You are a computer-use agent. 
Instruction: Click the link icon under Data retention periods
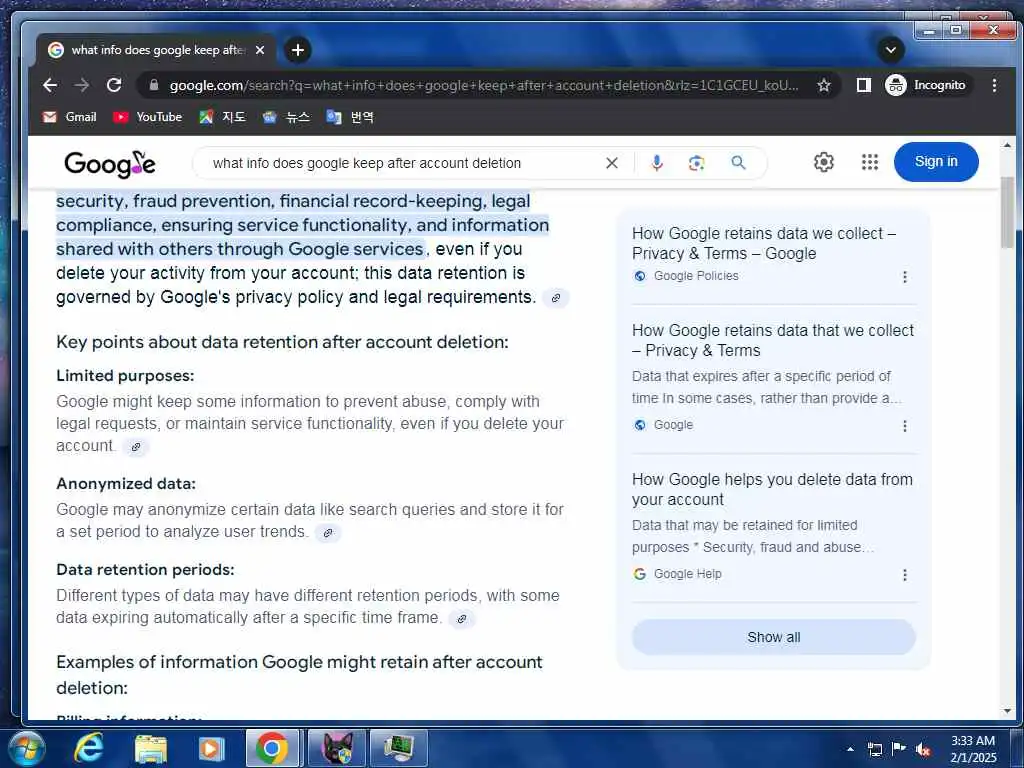click(462, 618)
